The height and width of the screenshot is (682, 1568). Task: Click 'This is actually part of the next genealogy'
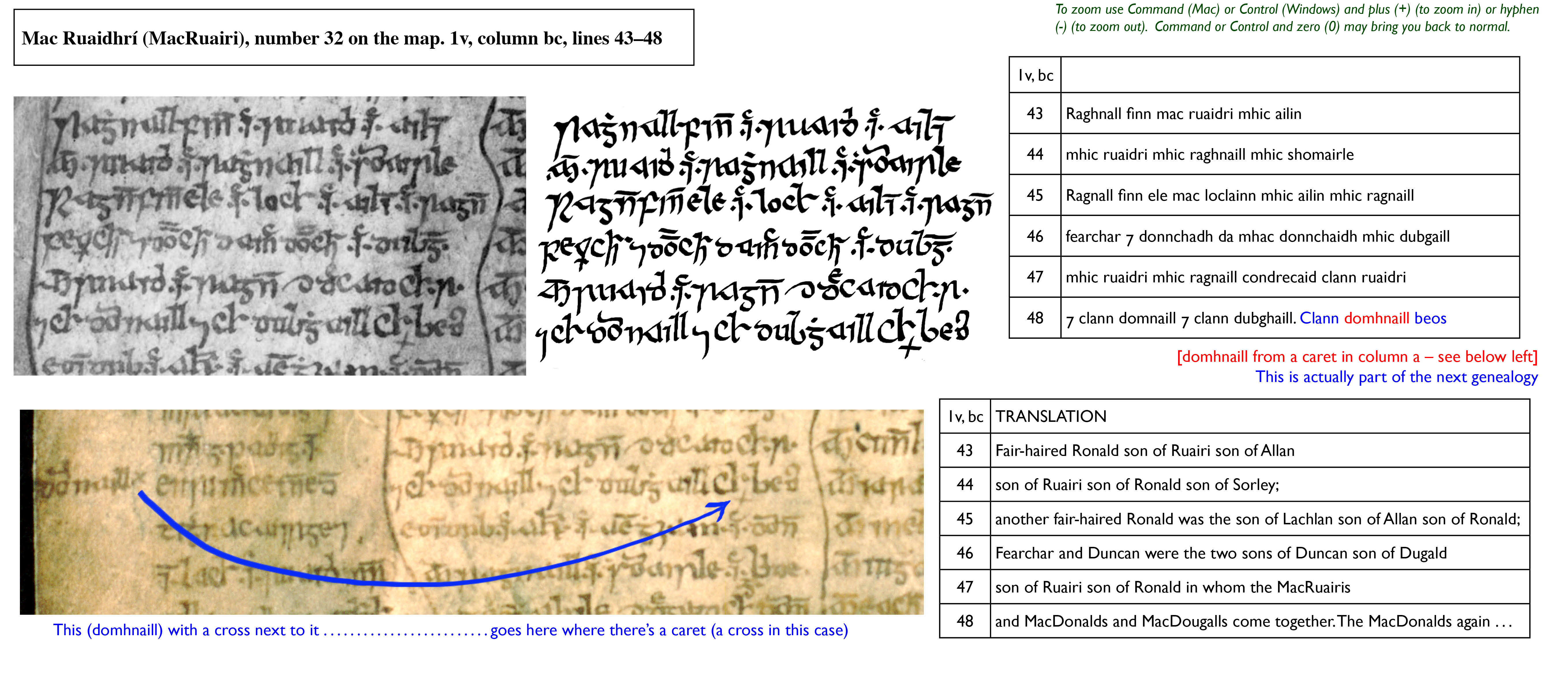pos(1396,377)
